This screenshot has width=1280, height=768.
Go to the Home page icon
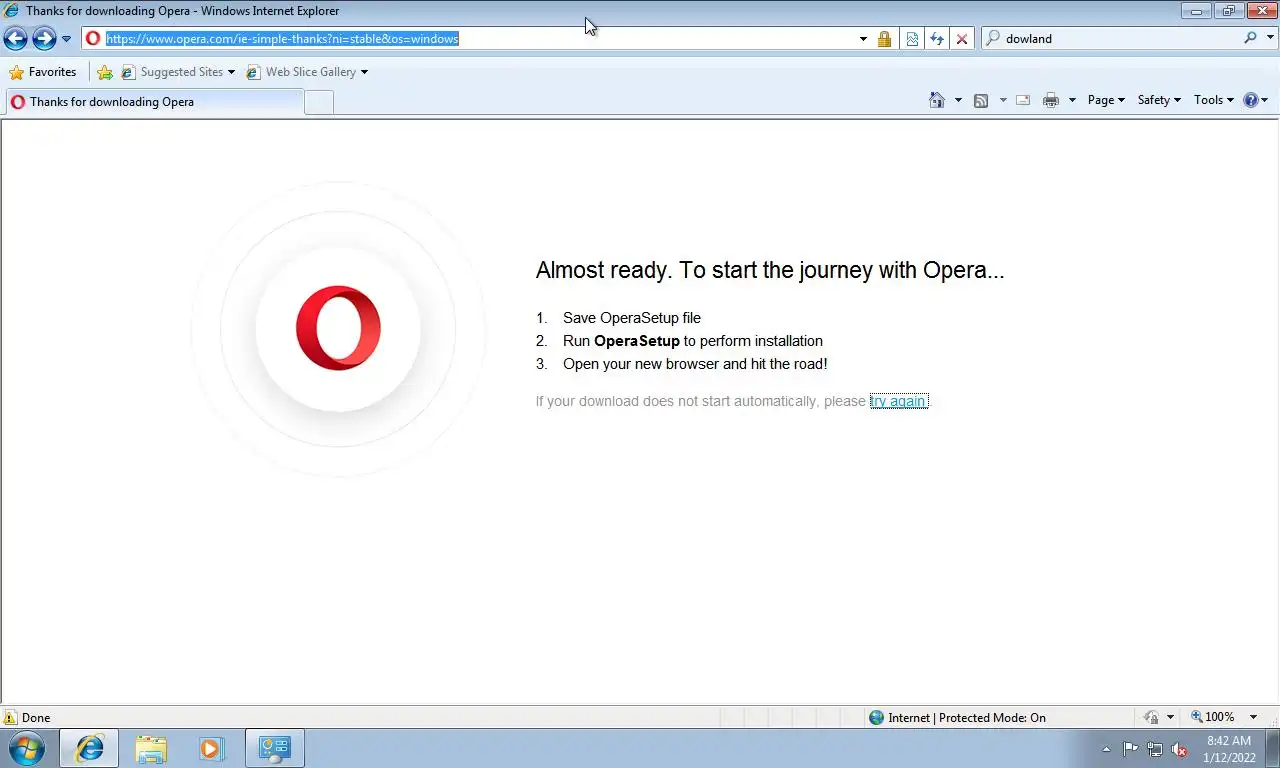pos(937,100)
